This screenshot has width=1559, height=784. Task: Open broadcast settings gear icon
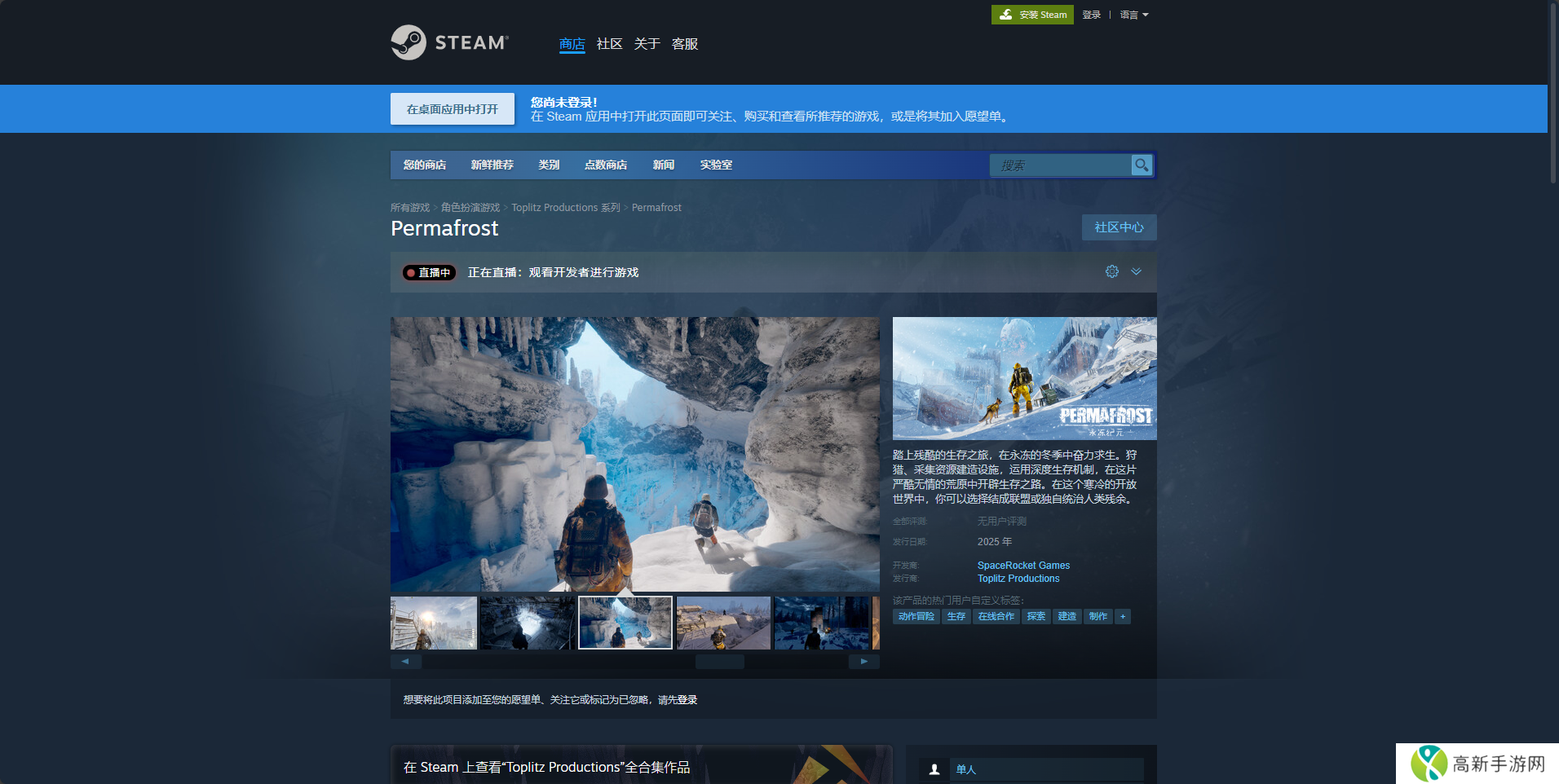tap(1111, 271)
